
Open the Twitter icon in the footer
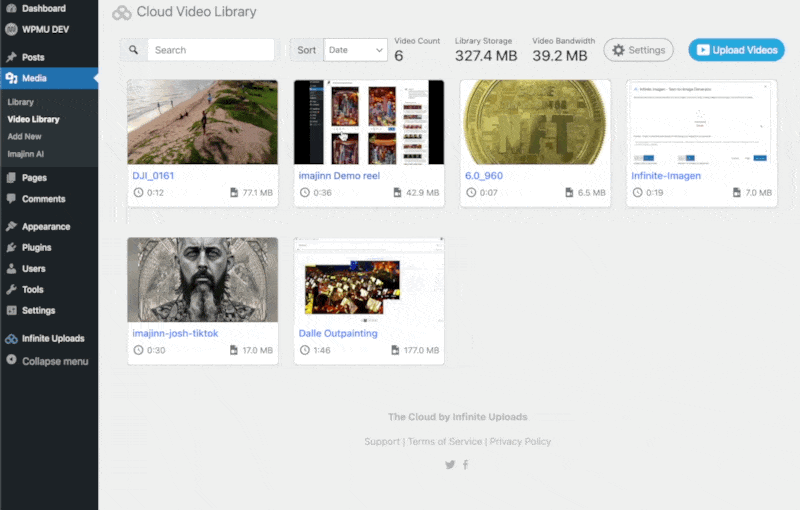(x=450, y=465)
